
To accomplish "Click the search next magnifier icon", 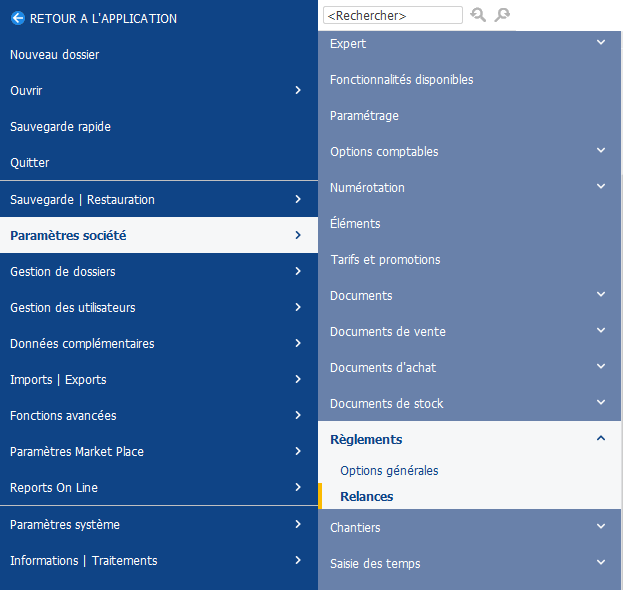I will pos(502,15).
